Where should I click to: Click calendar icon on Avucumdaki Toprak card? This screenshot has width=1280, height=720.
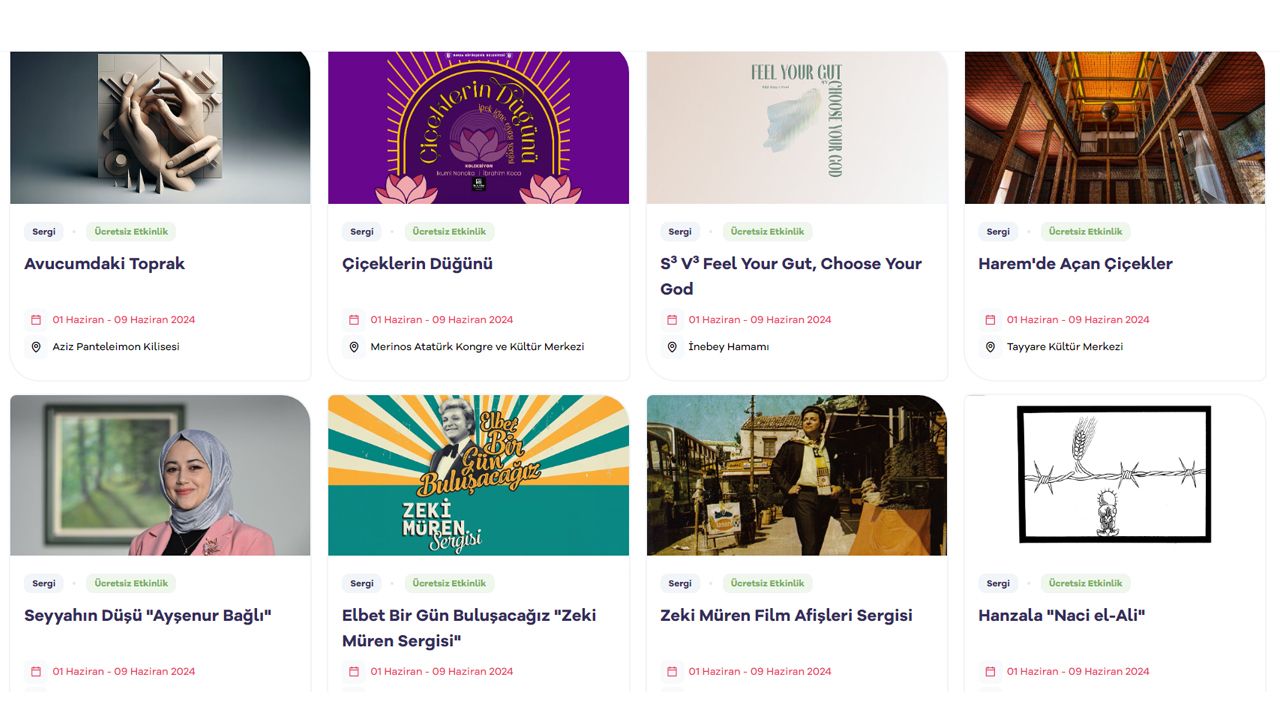coord(36,320)
